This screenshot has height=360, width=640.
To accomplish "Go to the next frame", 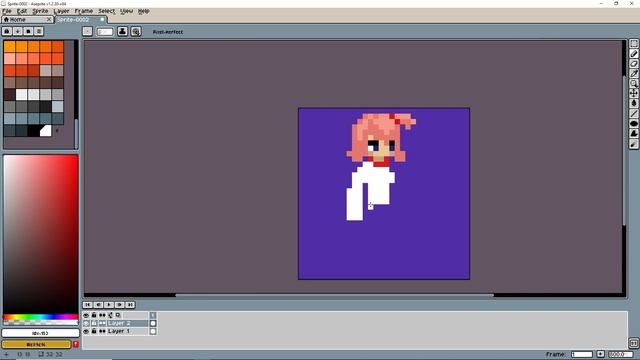I will (119, 305).
